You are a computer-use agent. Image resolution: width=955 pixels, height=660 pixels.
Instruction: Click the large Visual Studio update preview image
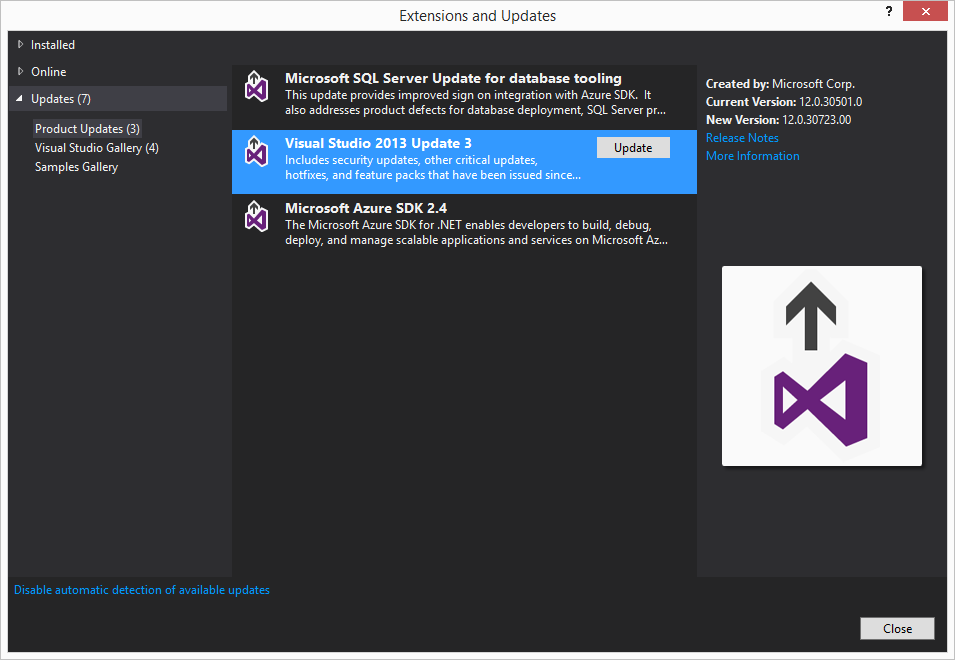click(x=821, y=366)
